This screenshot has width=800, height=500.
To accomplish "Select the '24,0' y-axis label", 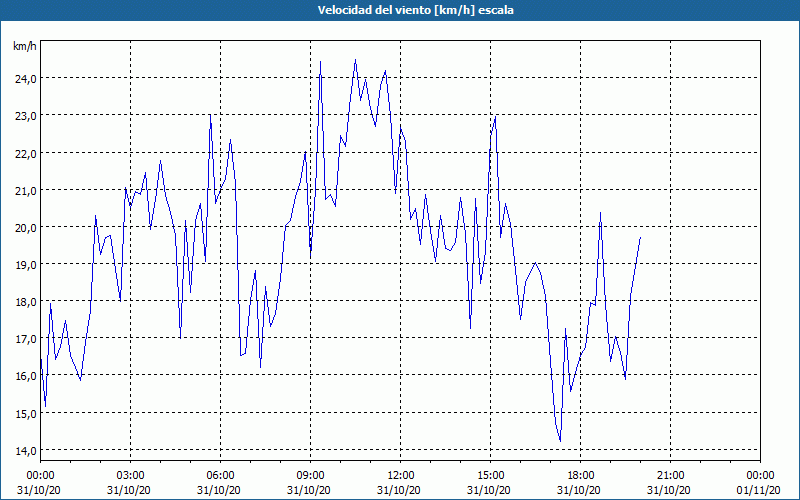I will pyautogui.click(x=26, y=79).
